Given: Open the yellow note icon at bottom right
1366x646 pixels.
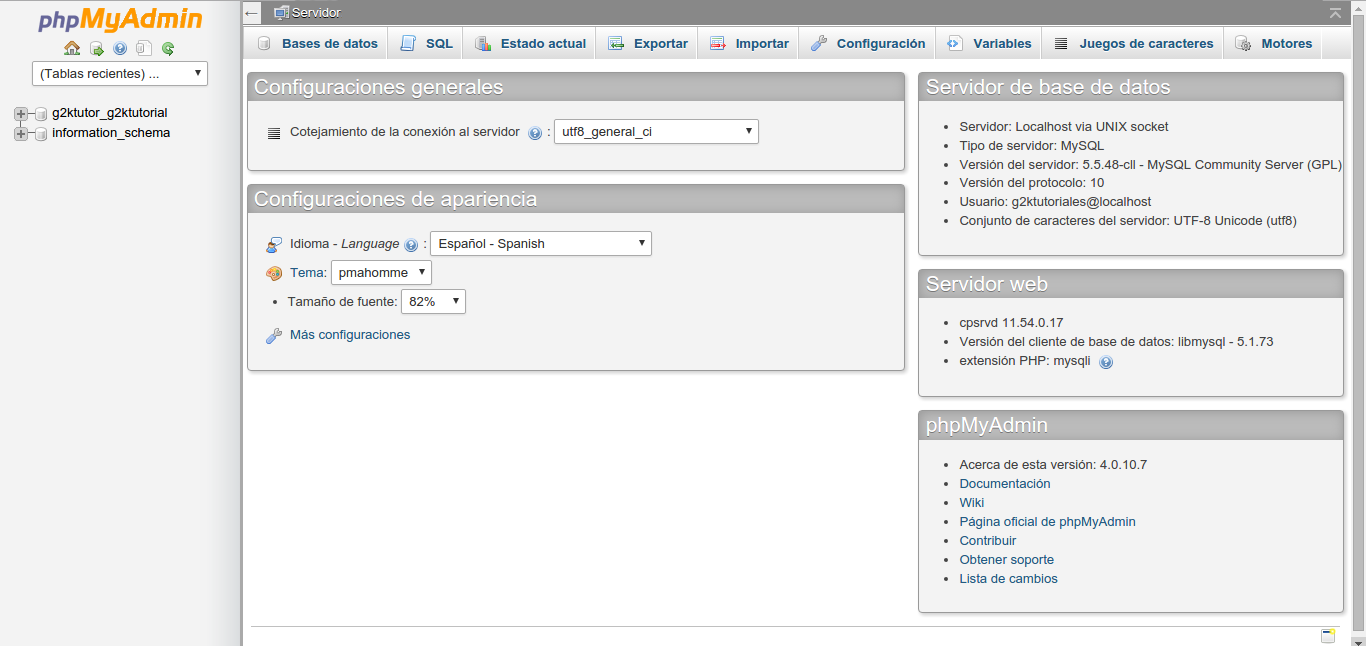Looking at the screenshot, I should tap(1328, 636).
